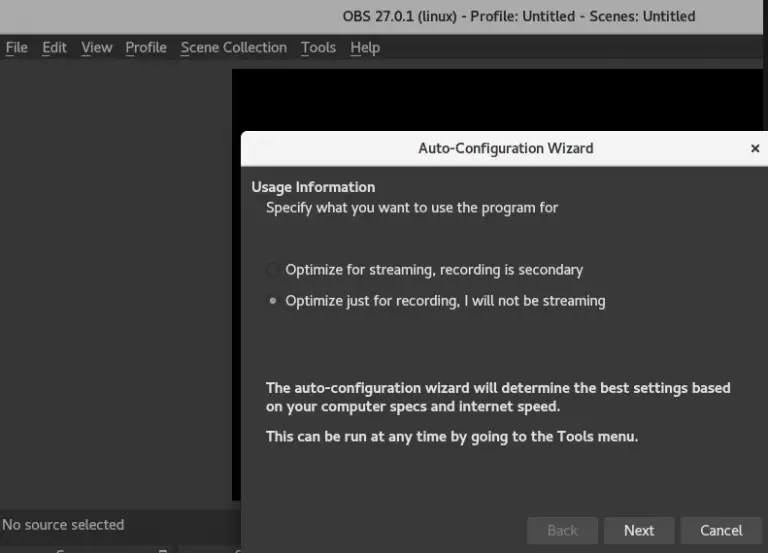Screen dimensions: 768x553
Task: Click the Next button in wizard
Action: coord(639,530)
